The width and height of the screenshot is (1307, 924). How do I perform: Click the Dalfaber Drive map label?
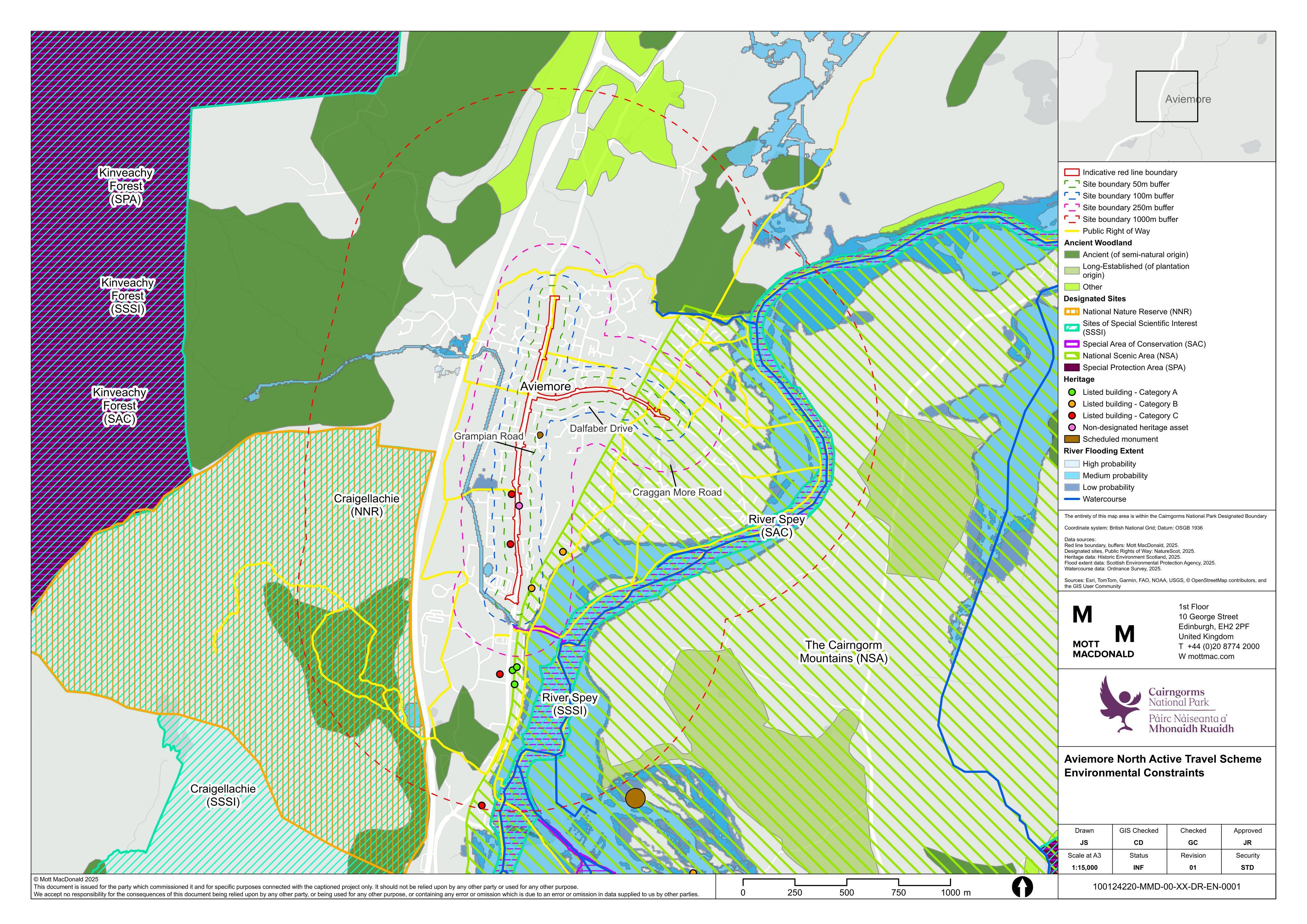pyautogui.click(x=601, y=428)
